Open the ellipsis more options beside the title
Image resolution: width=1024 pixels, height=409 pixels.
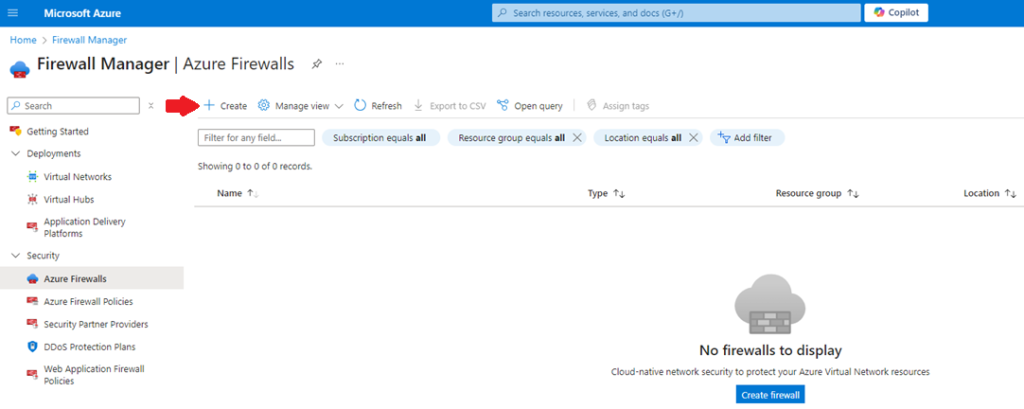point(340,64)
